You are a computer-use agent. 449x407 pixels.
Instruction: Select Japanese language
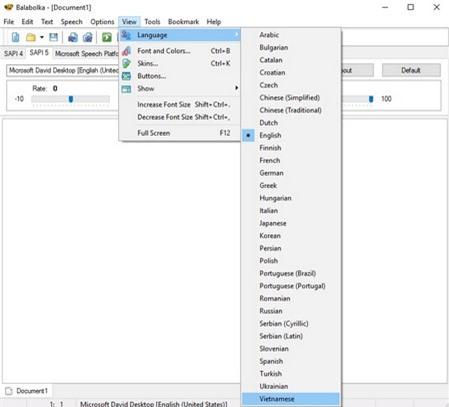(x=290, y=223)
